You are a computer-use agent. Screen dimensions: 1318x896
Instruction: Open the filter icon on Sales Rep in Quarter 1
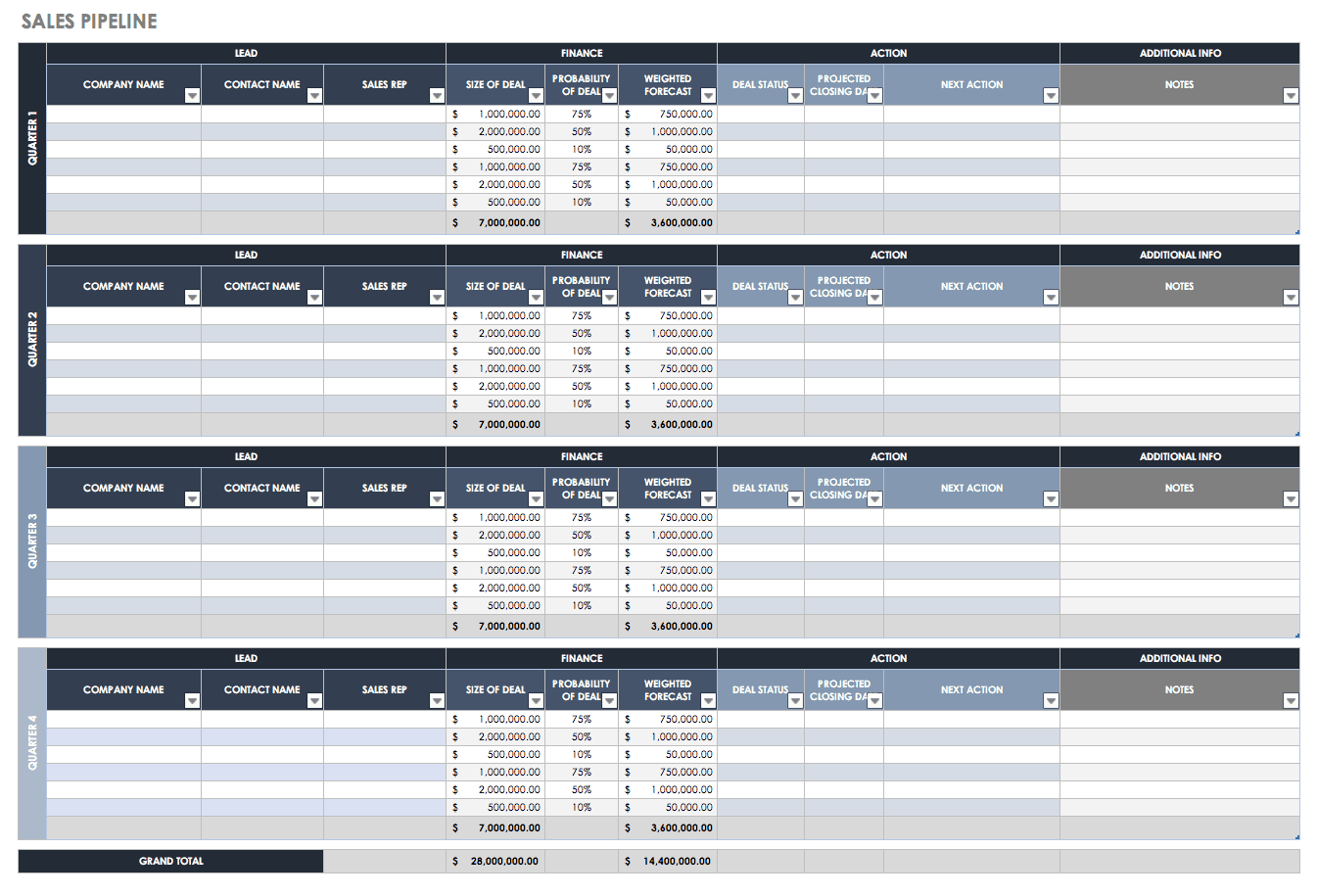point(437,95)
